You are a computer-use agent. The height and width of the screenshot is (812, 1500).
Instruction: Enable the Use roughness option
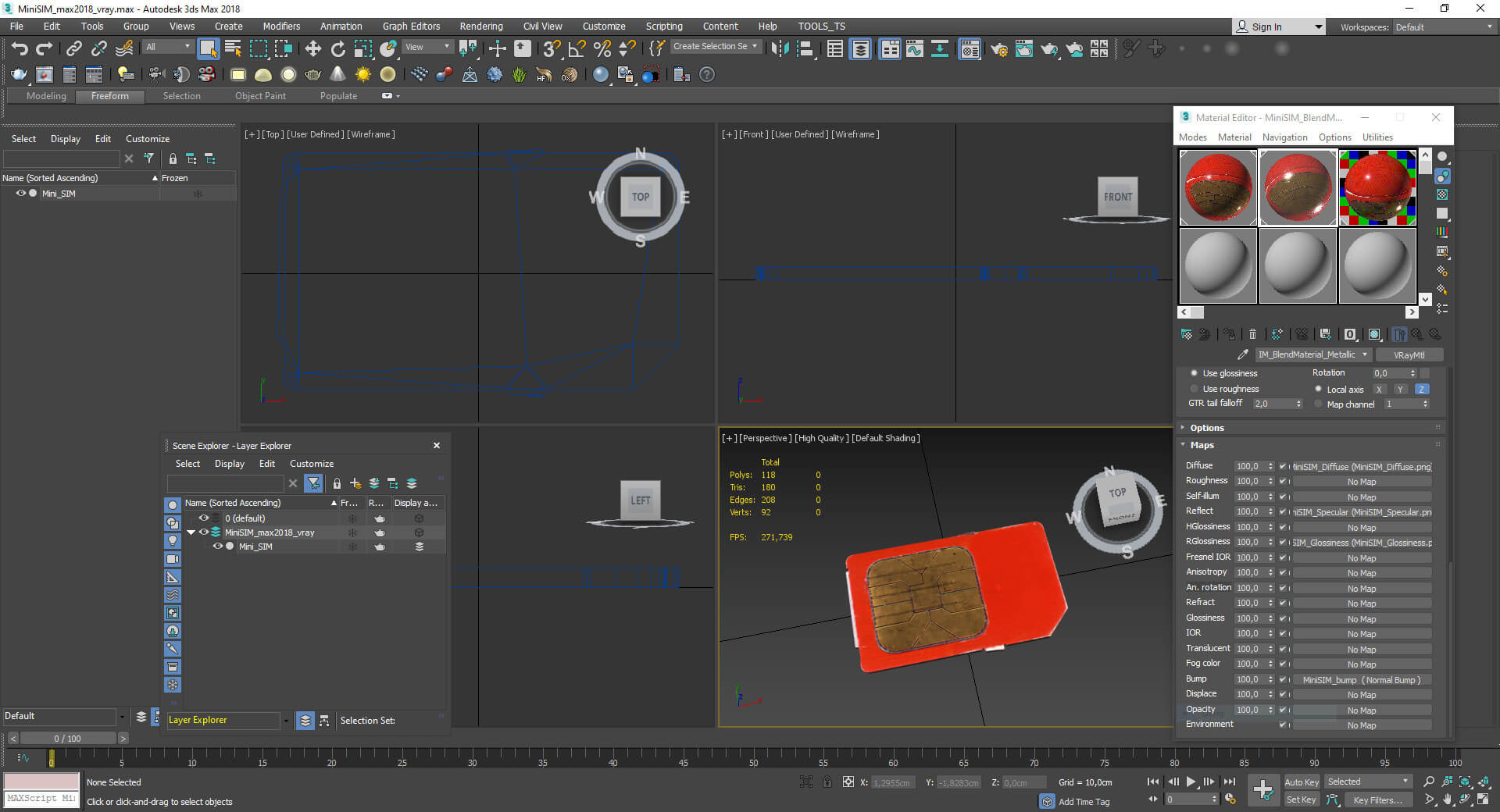[x=1194, y=389]
